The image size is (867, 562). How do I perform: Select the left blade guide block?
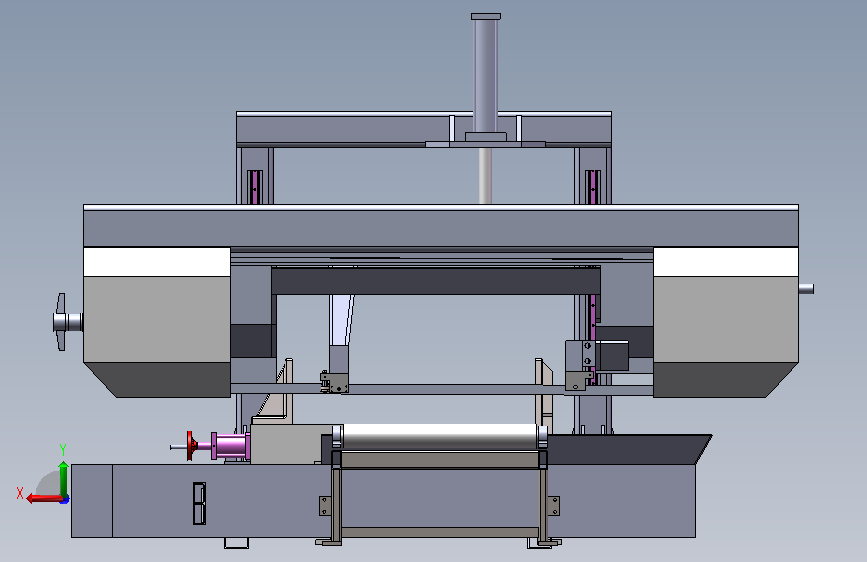coord(335,382)
